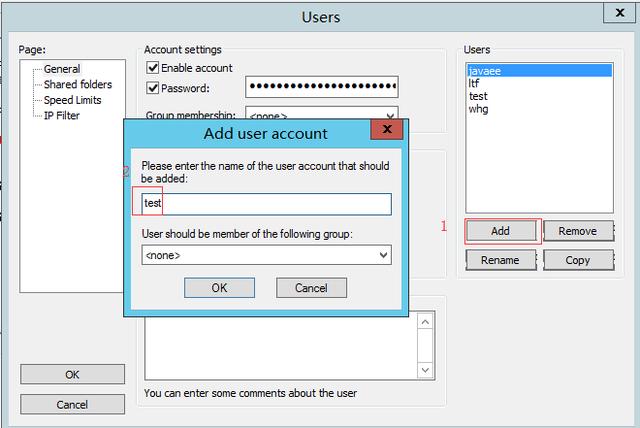Confirm with OK in Add user account dialog
Viewport: 640px width, 428px height.
[219, 288]
